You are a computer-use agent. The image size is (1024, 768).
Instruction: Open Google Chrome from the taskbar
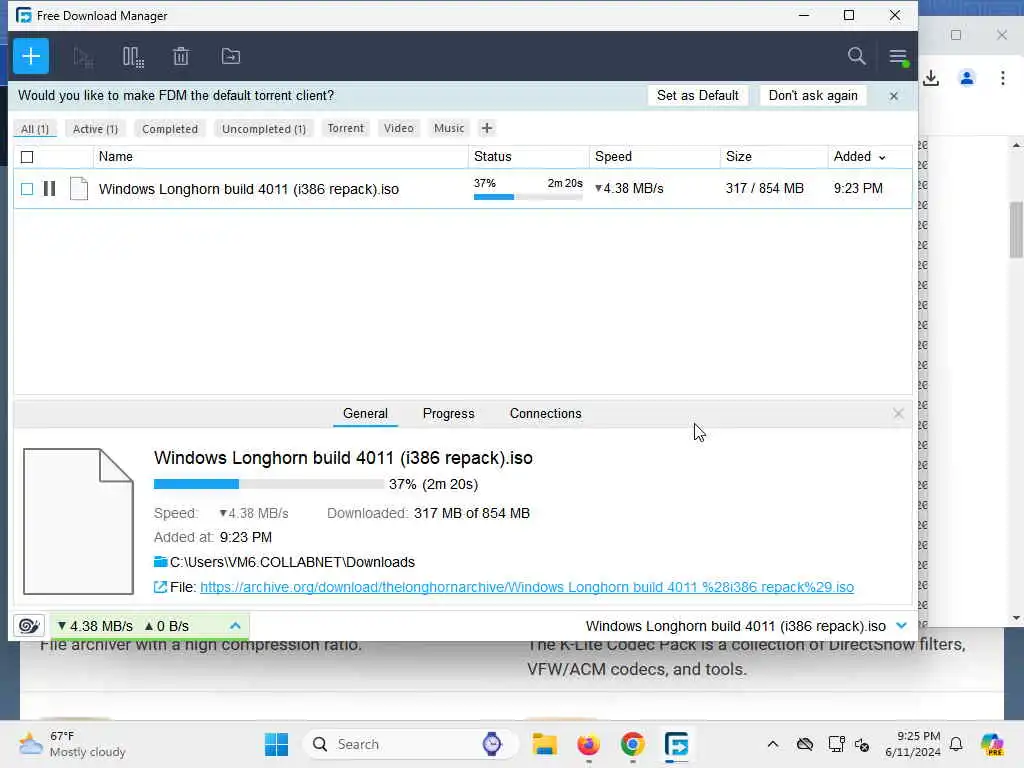click(x=632, y=744)
